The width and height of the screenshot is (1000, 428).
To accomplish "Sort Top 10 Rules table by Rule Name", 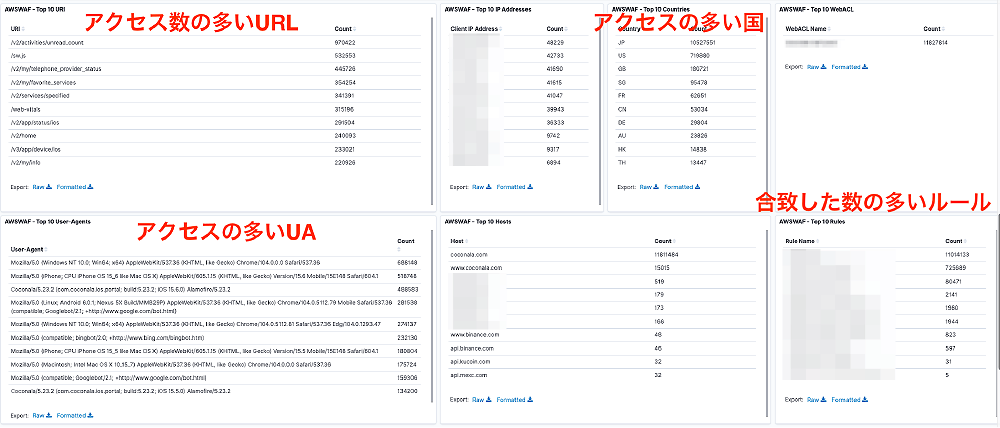I will (801, 241).
